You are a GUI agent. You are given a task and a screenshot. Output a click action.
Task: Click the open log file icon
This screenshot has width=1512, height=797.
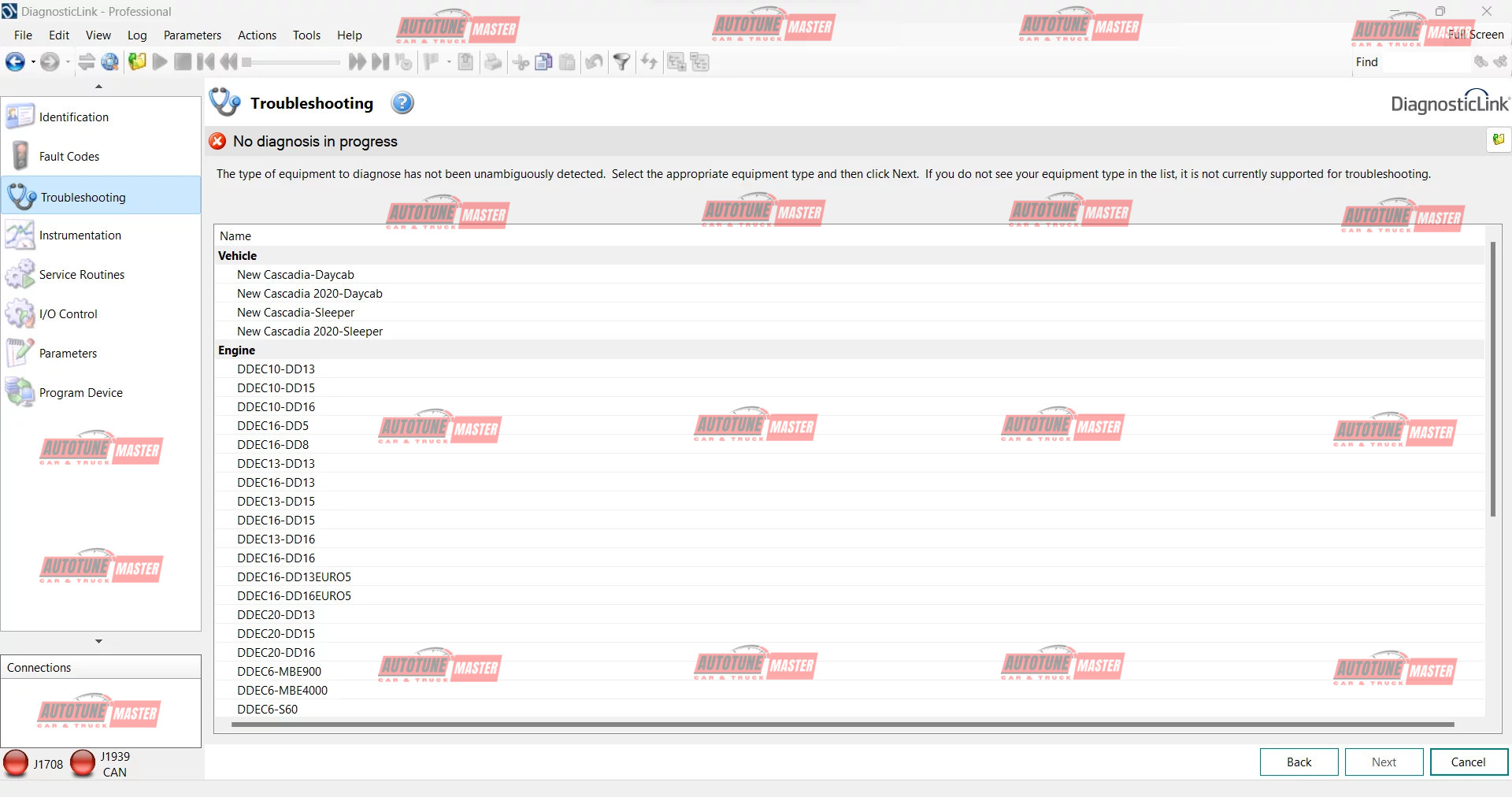(137, 62)
